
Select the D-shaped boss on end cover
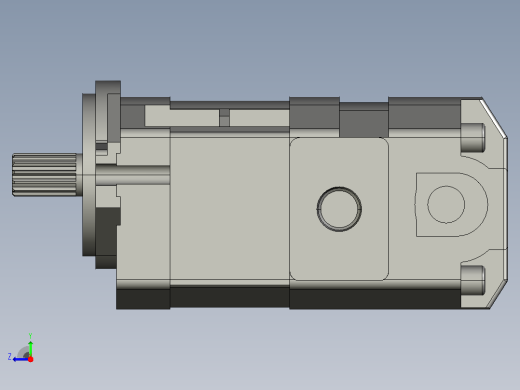451,204
